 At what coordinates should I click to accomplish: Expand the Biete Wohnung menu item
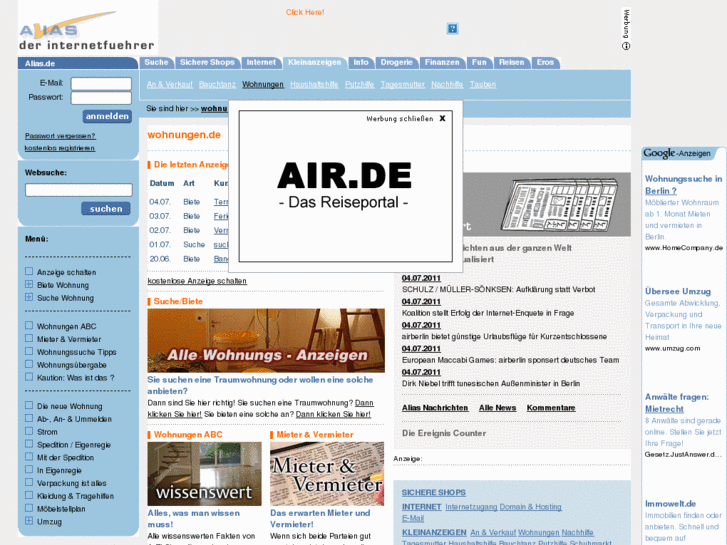(29, 284)
